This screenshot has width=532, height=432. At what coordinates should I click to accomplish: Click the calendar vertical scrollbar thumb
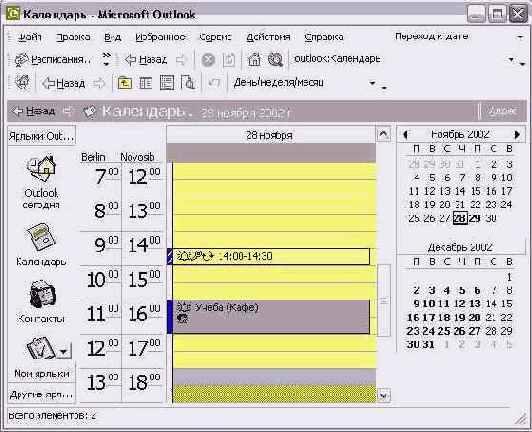click(384, 300)
